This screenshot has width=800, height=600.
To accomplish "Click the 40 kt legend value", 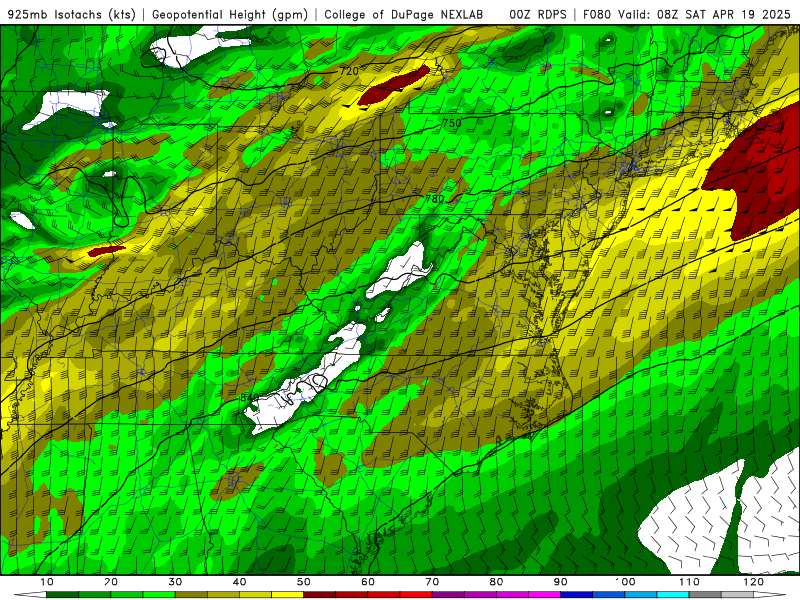I will (x=239, y=582).
